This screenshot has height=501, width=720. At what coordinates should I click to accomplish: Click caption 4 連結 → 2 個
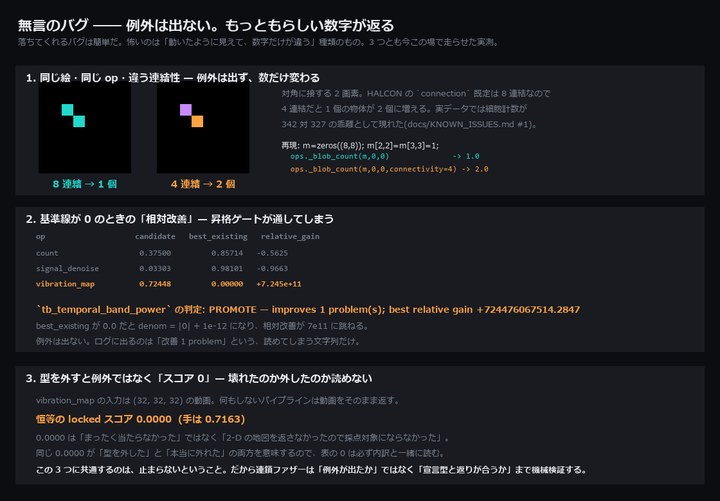pyautogui.click(x=203, y=184)
